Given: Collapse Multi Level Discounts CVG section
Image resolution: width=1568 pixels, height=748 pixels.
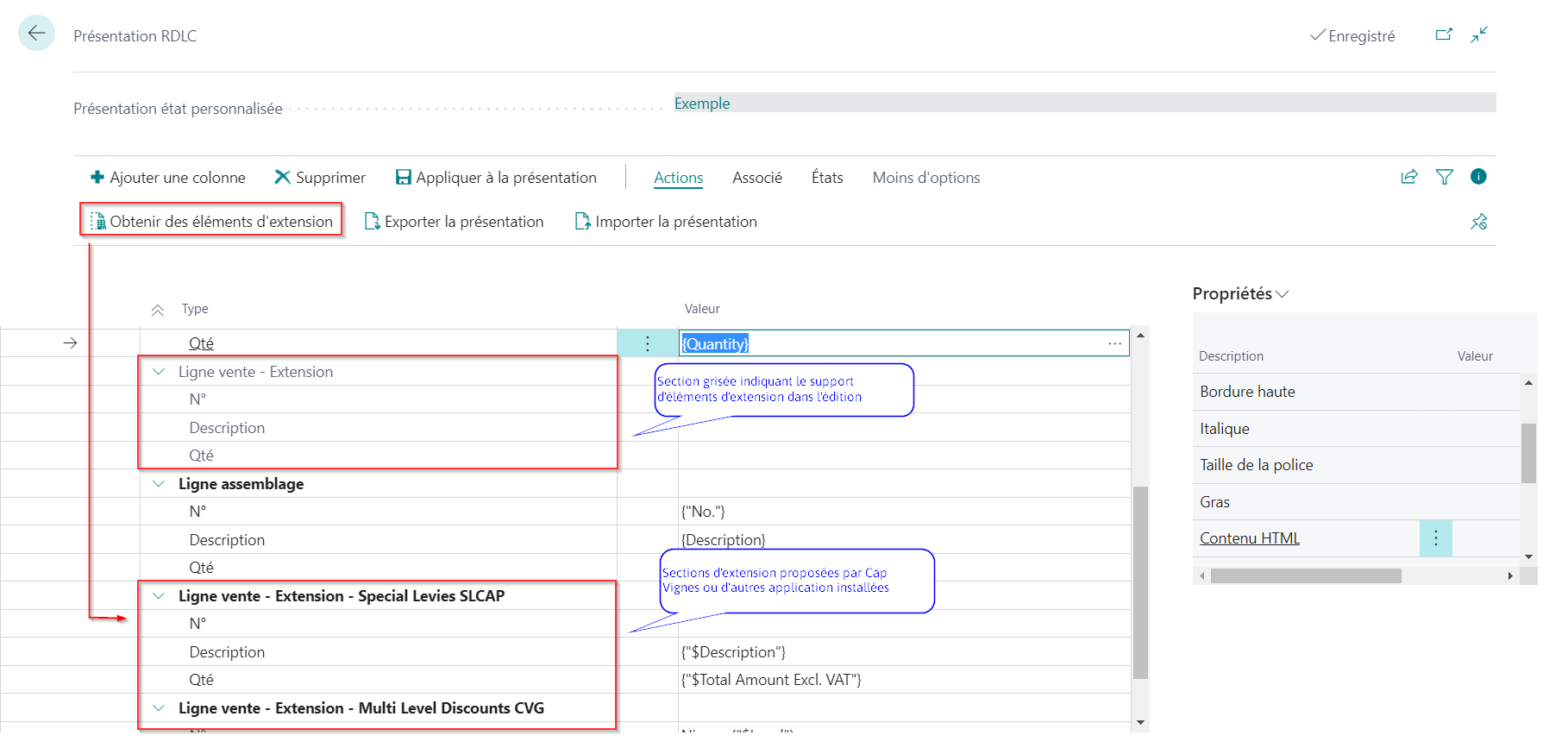Looking at the screenshot, I should [x=159, y=708].
